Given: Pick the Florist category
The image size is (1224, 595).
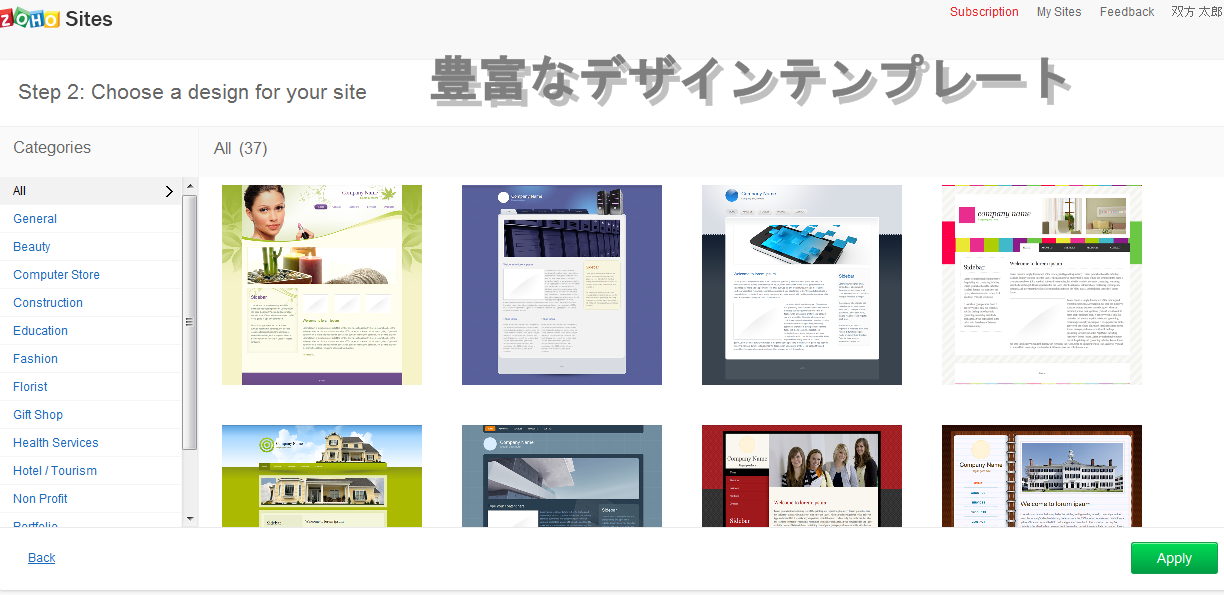Looking at the screenshot, I should [x=31, y=387].
